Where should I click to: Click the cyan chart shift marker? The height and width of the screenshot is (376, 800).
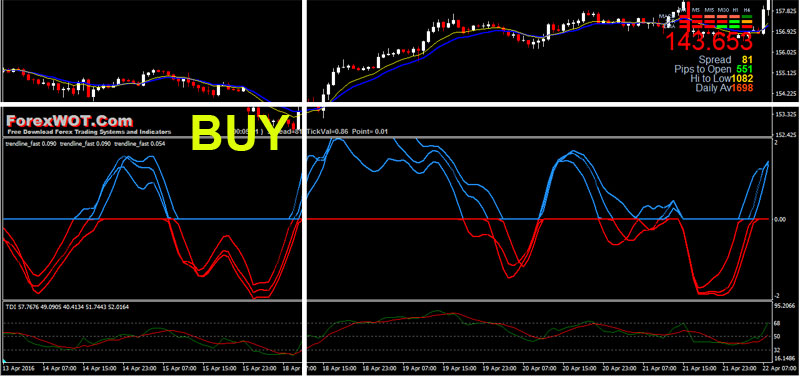[5, 362]
